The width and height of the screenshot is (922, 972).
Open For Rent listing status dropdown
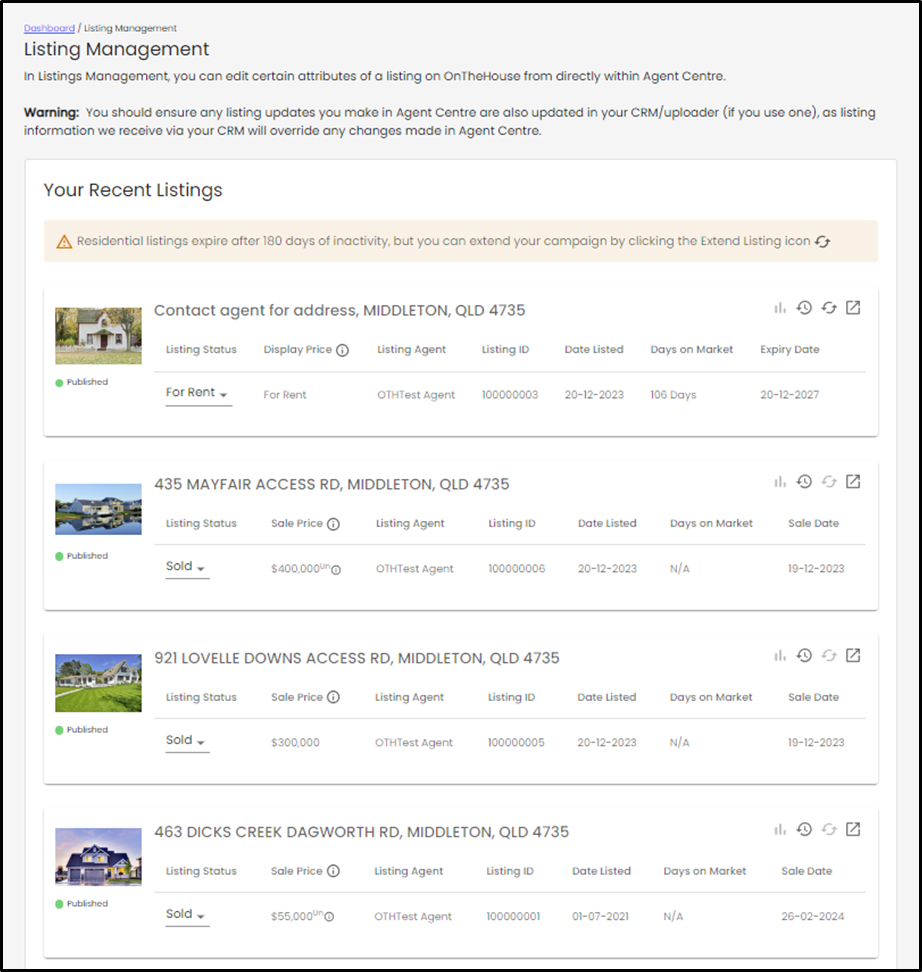tap(198, 393)
